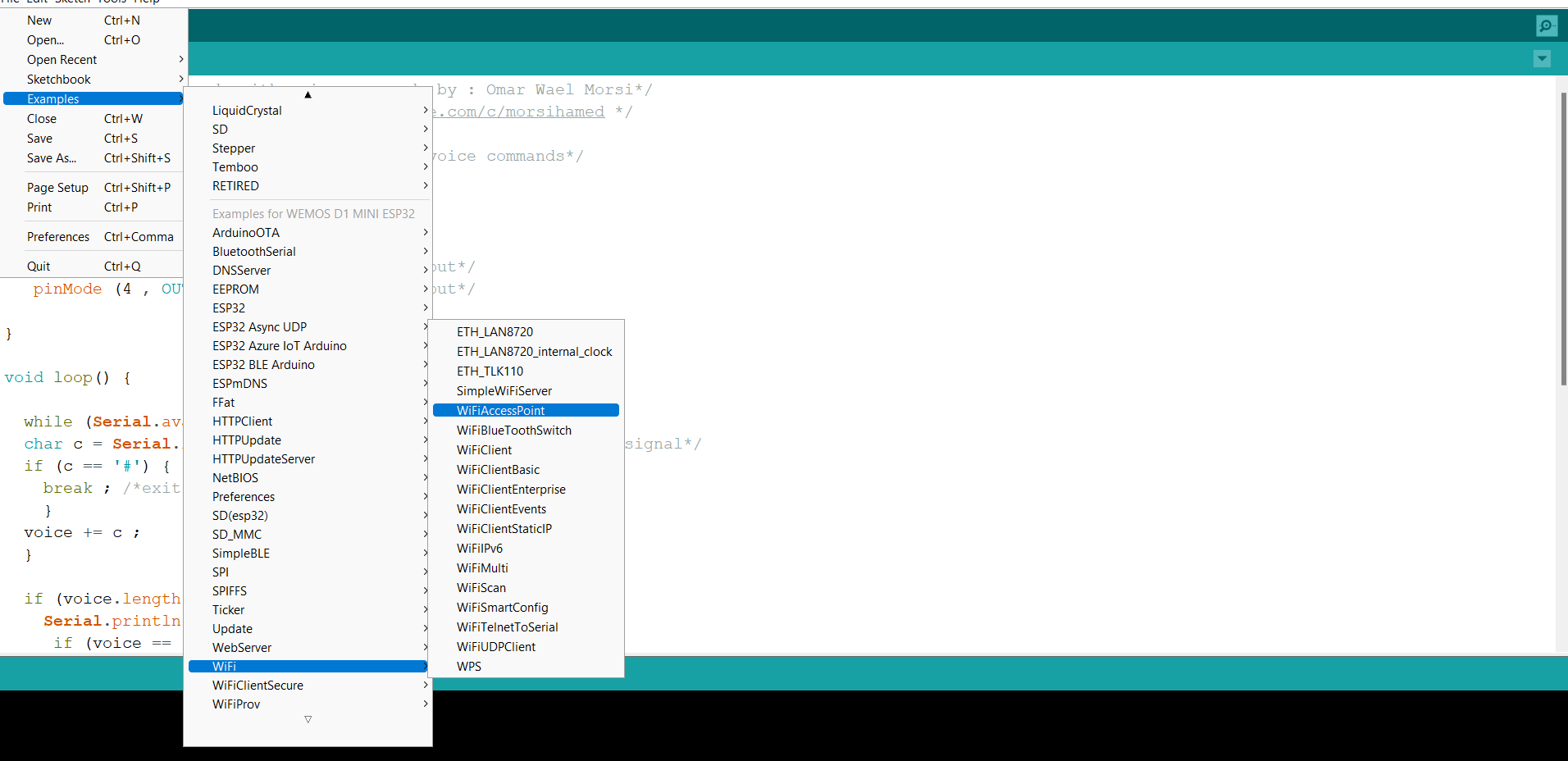Open the SPIFFS examples submenu
Image resolution: width=1568 pixels, height=761 pixels.
(x=308, y=591)
